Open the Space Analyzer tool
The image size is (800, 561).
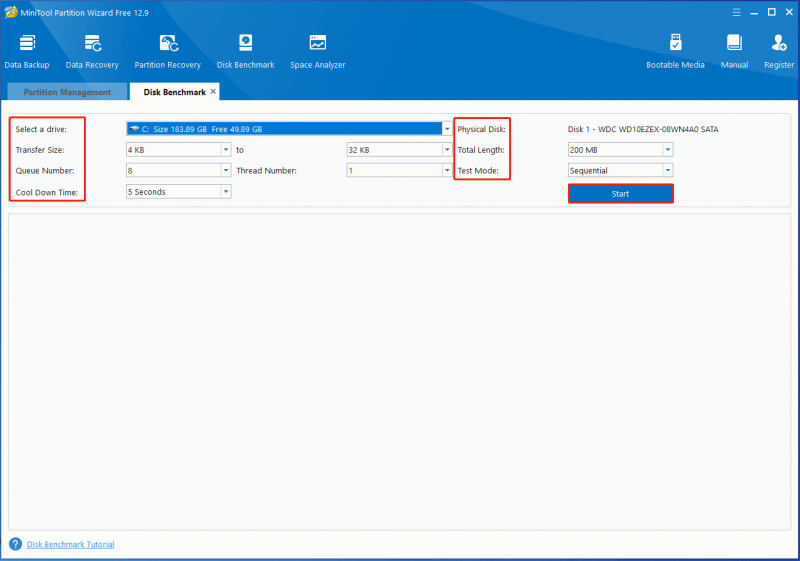tap(318, 52)
